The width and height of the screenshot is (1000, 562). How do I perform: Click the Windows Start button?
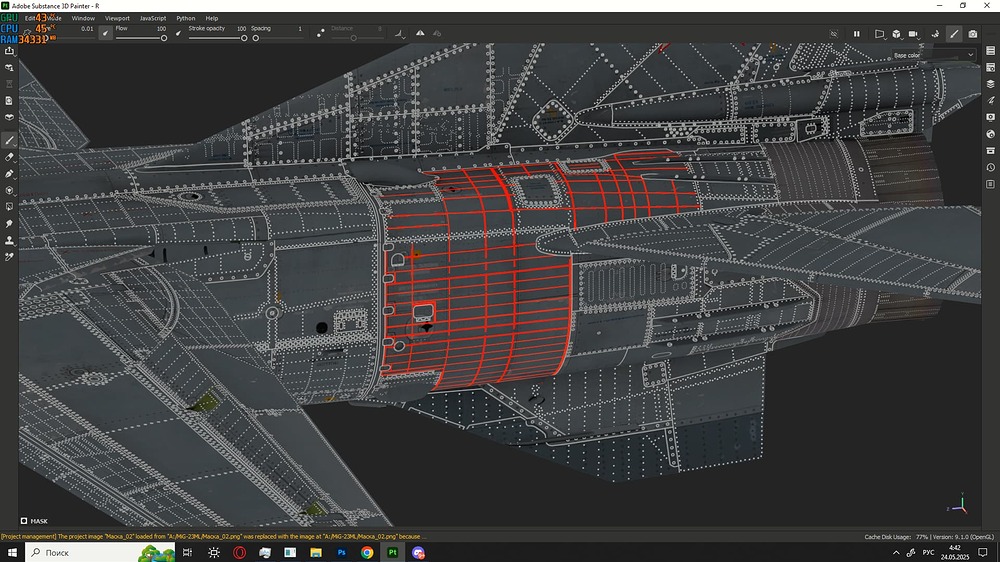tap(12, 552)
